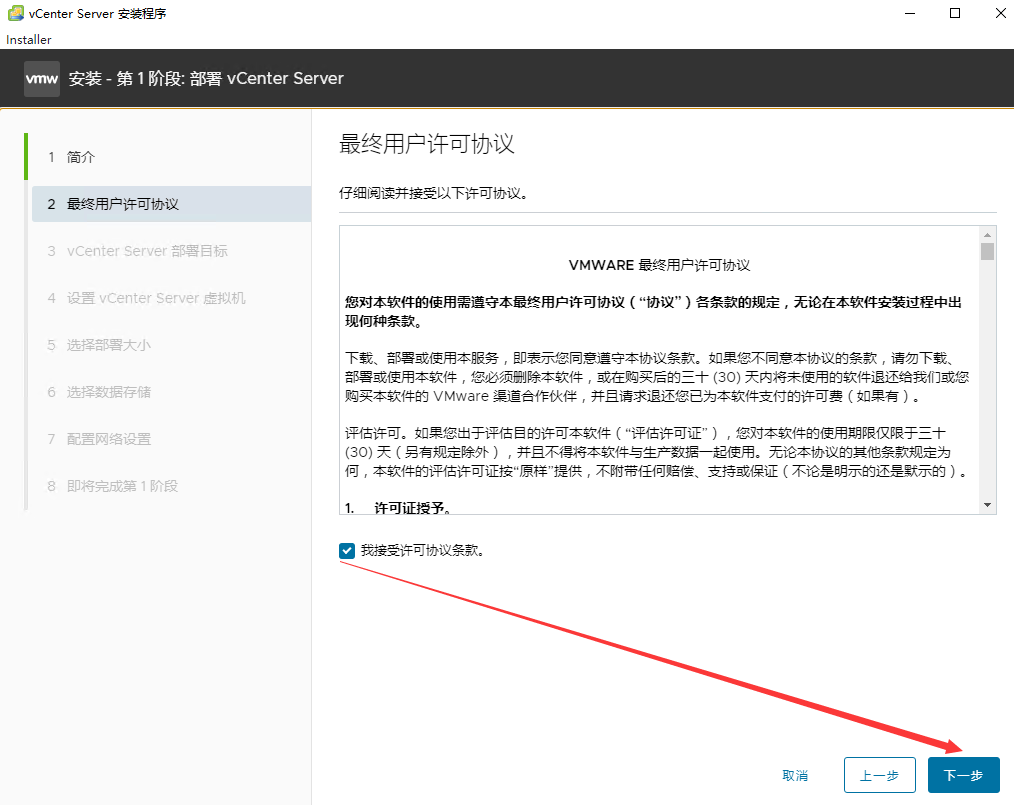This screenshot has height=805, width=1014.
Task: Select step 2 最终用户许可协议
Action: [x=171, y=204]
